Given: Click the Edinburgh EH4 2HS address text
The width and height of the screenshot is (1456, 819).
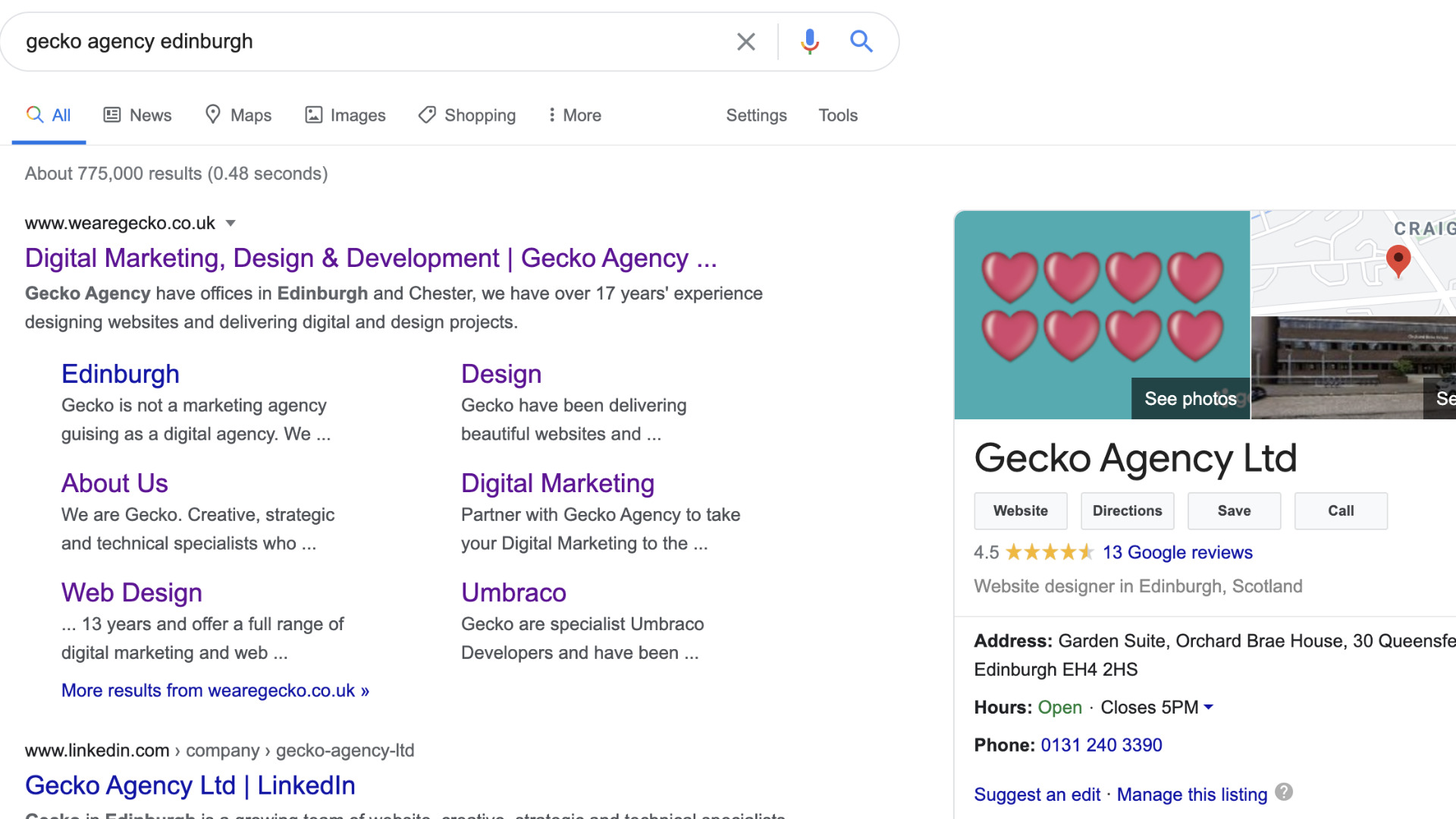Looking at the screenshot, I should [x=1056, y=670].
